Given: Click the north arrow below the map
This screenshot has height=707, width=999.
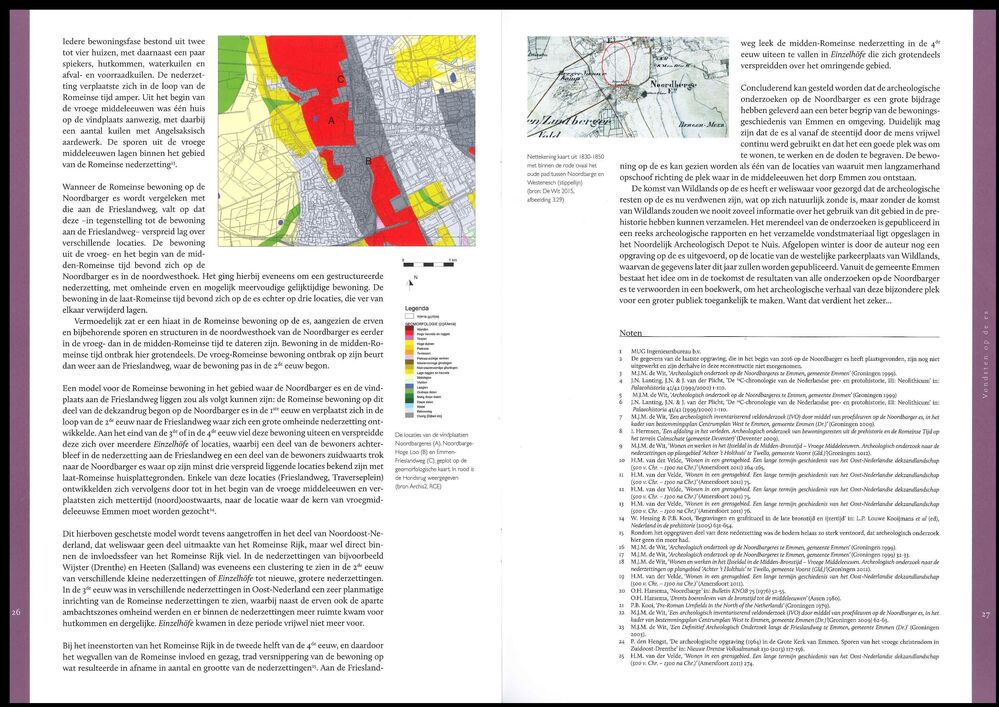Looking at the screenshot, I should pos(410,284).
